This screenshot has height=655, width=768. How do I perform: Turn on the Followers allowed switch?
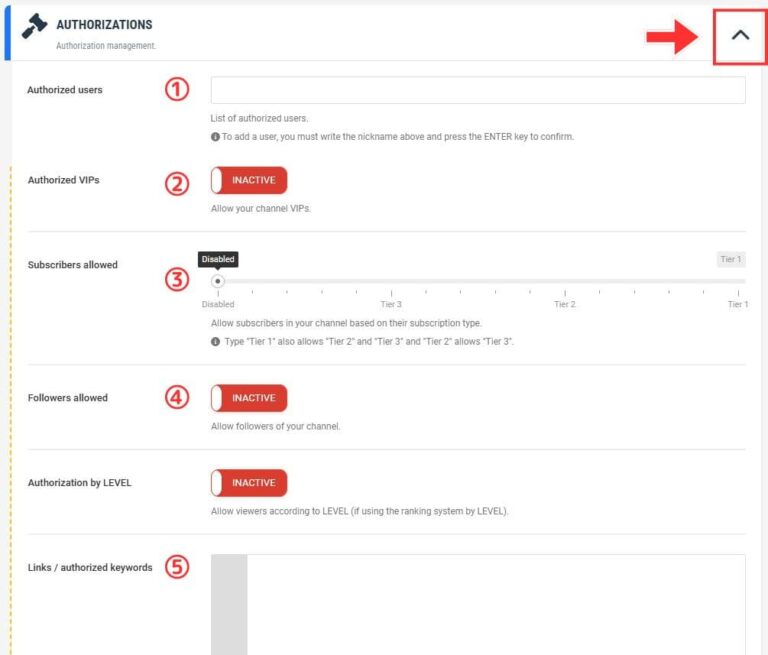click(x=249, y=398)
